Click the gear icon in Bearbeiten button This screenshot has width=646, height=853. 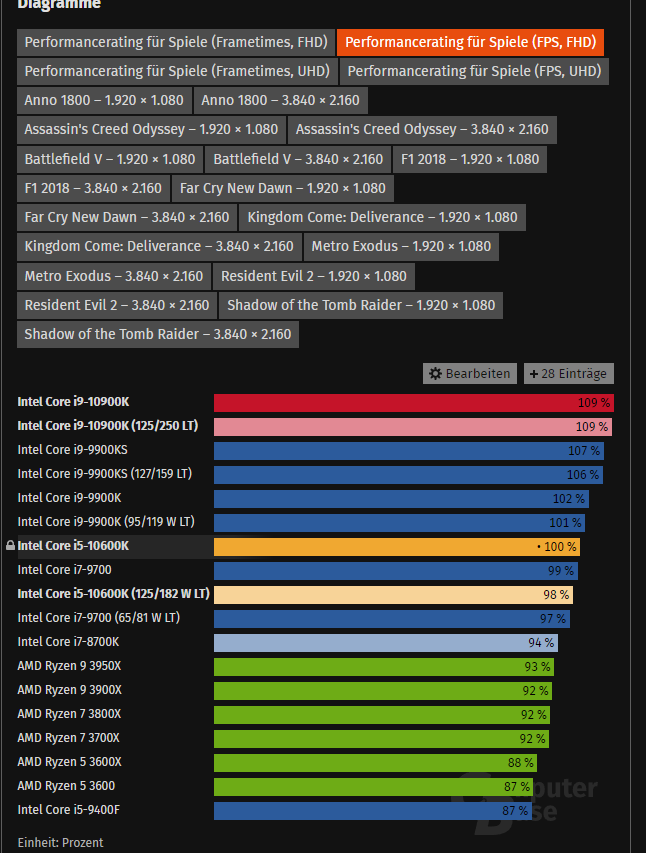(x=435, y=374)
